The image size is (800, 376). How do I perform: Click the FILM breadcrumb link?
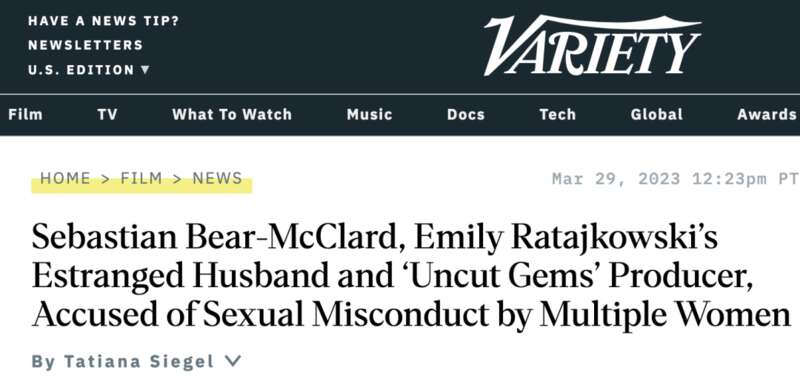(141, 179)
